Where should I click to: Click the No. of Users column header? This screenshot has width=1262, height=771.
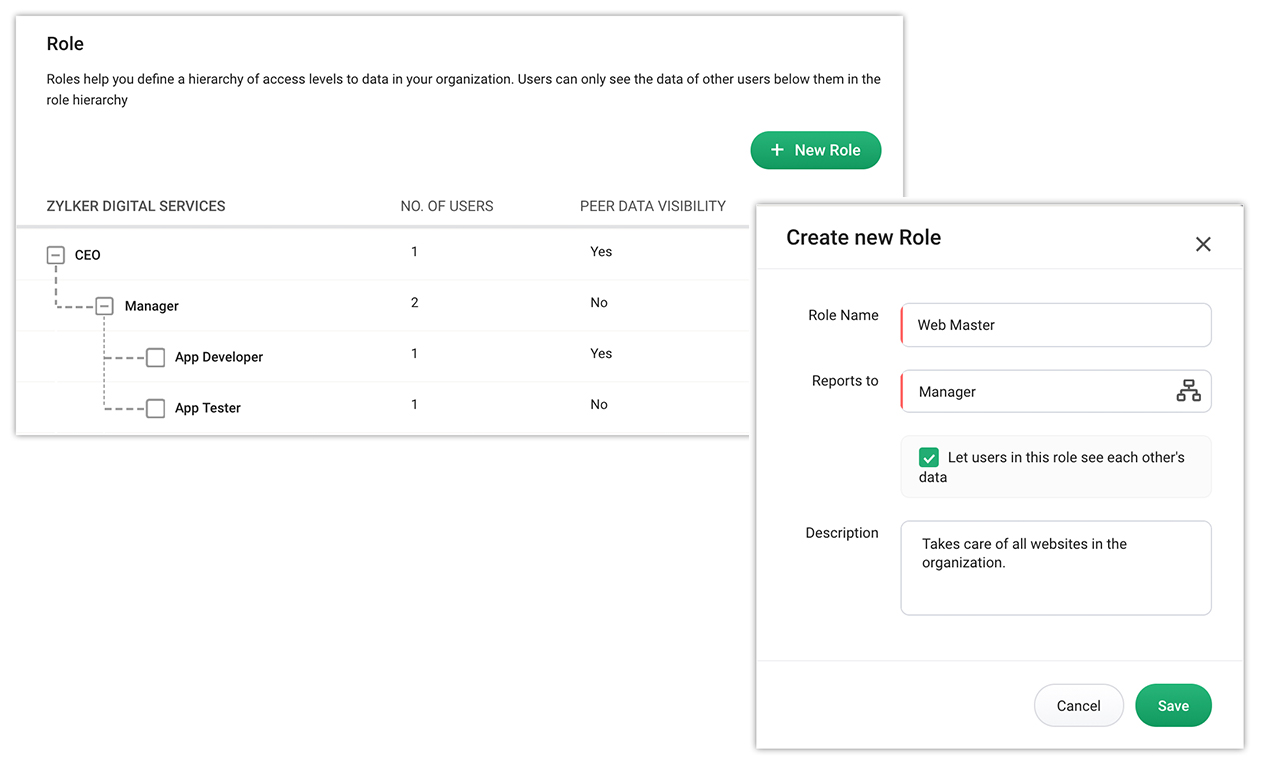point(447,206)
